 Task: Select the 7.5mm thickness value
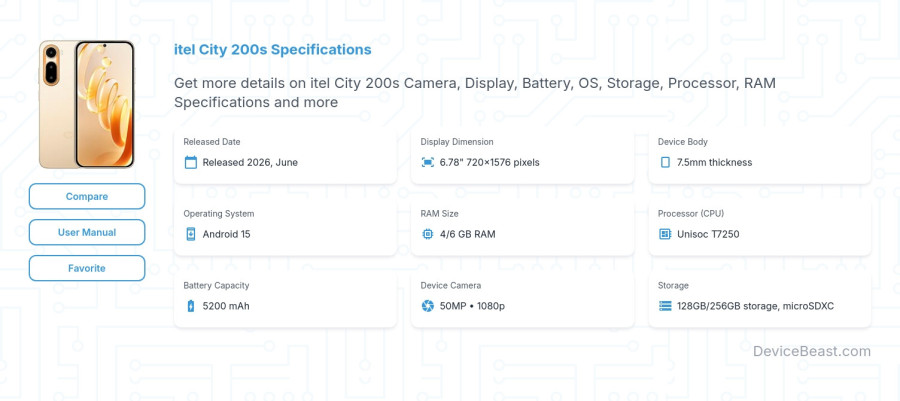point(715,162)
